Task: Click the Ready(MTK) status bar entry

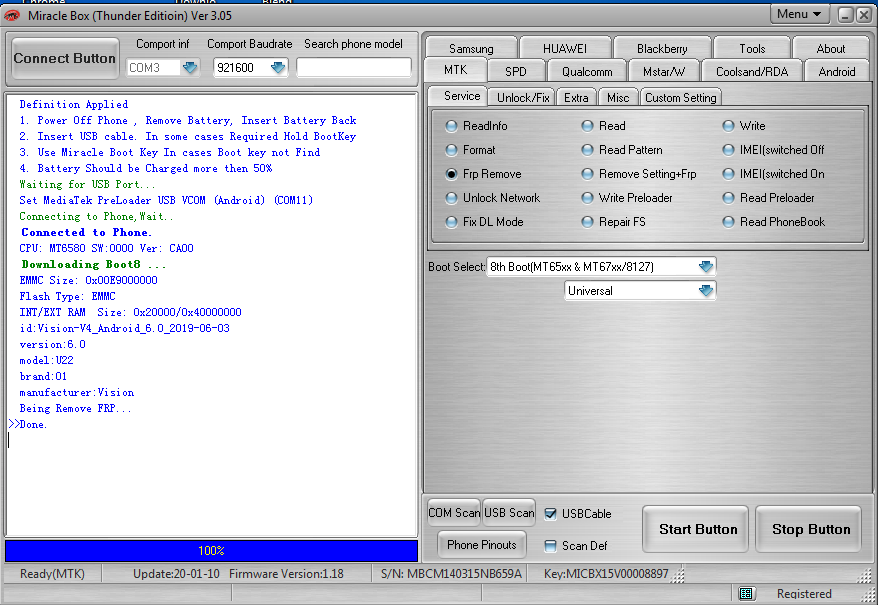Action: [x=52, y=574]
